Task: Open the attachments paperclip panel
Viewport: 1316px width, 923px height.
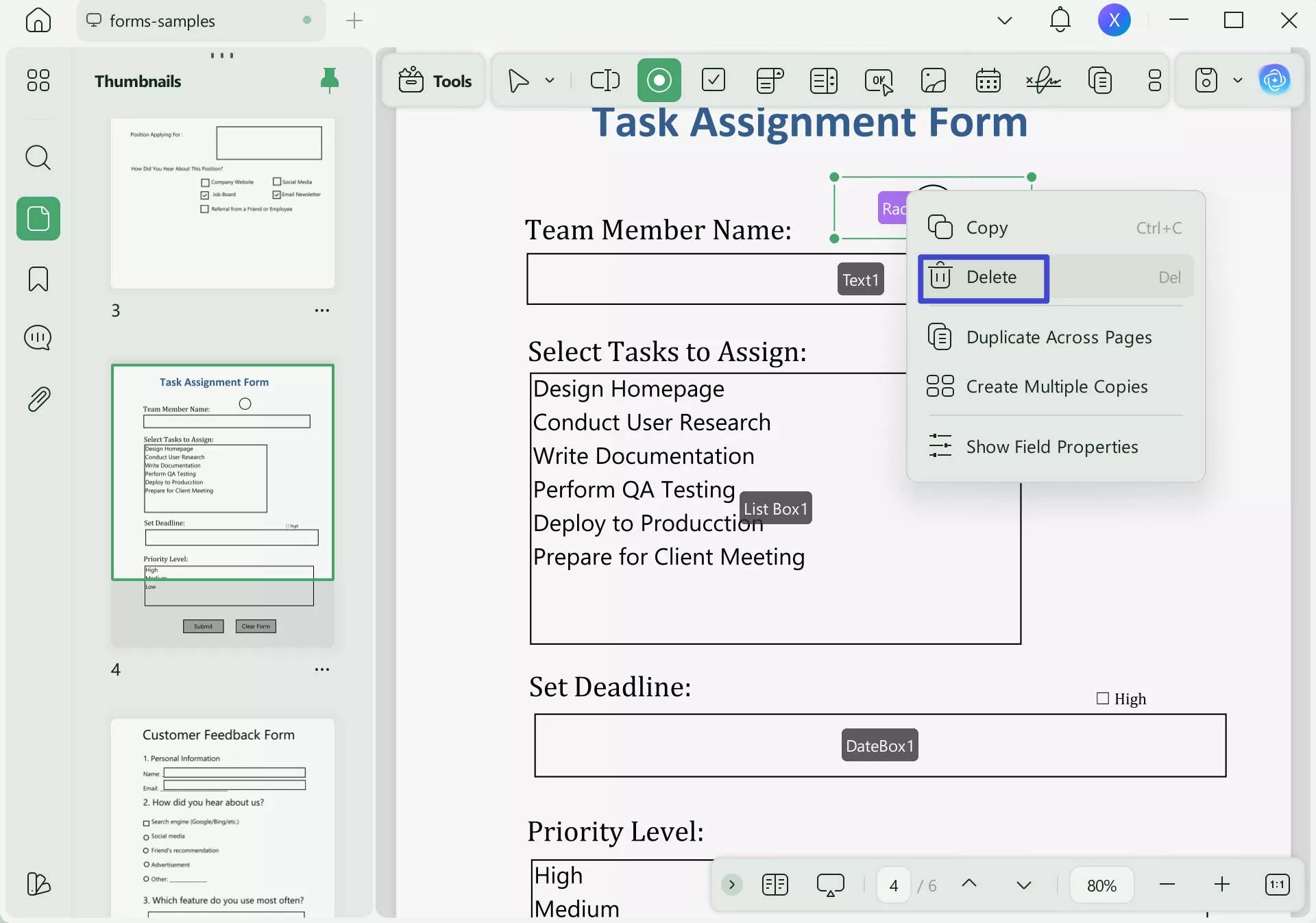Action: [x=38, y=399]
